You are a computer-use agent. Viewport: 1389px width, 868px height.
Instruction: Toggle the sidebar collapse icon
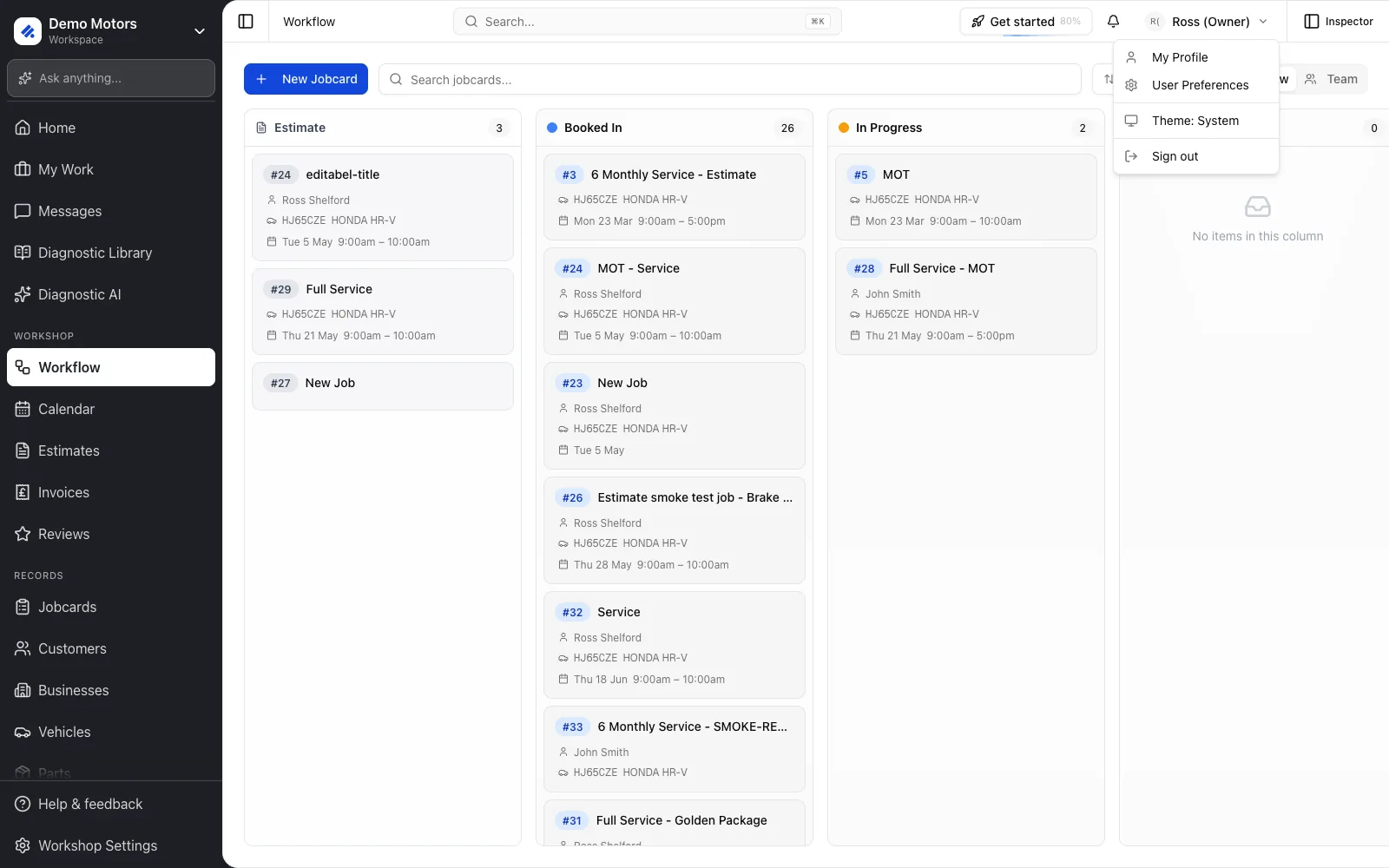246,22
